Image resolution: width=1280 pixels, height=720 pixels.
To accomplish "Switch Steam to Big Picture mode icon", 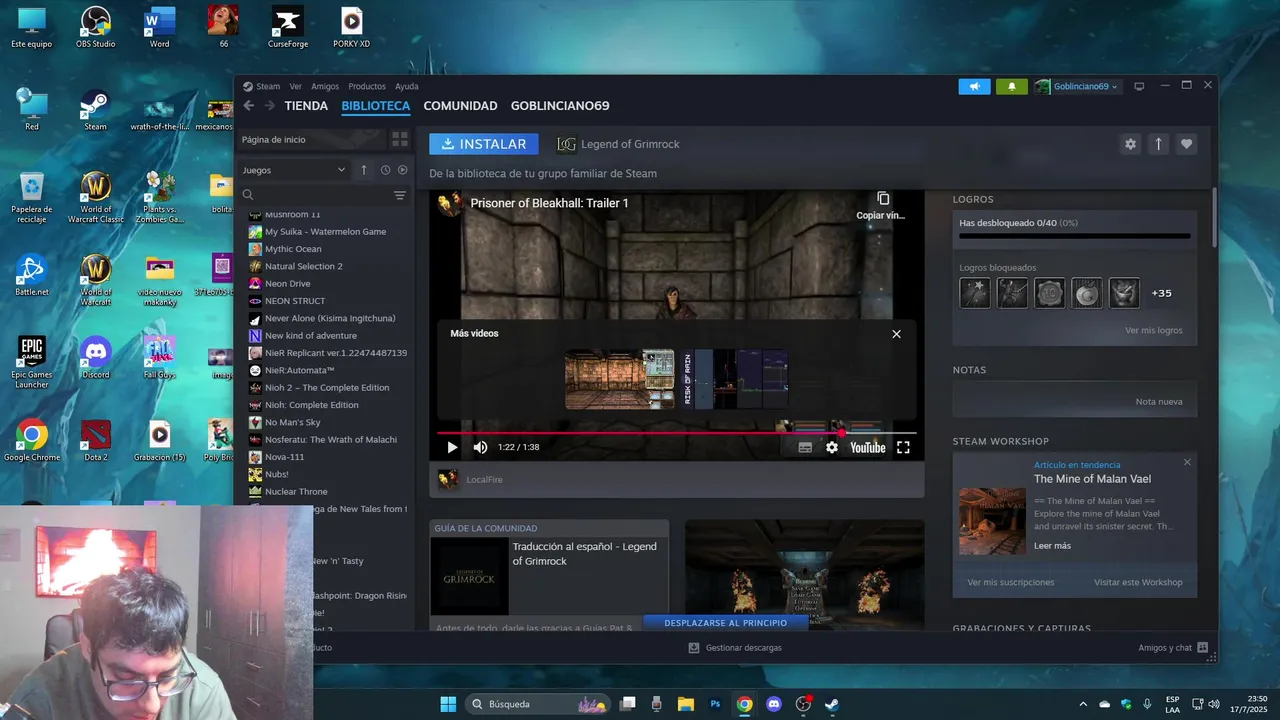I will 1139,87.
